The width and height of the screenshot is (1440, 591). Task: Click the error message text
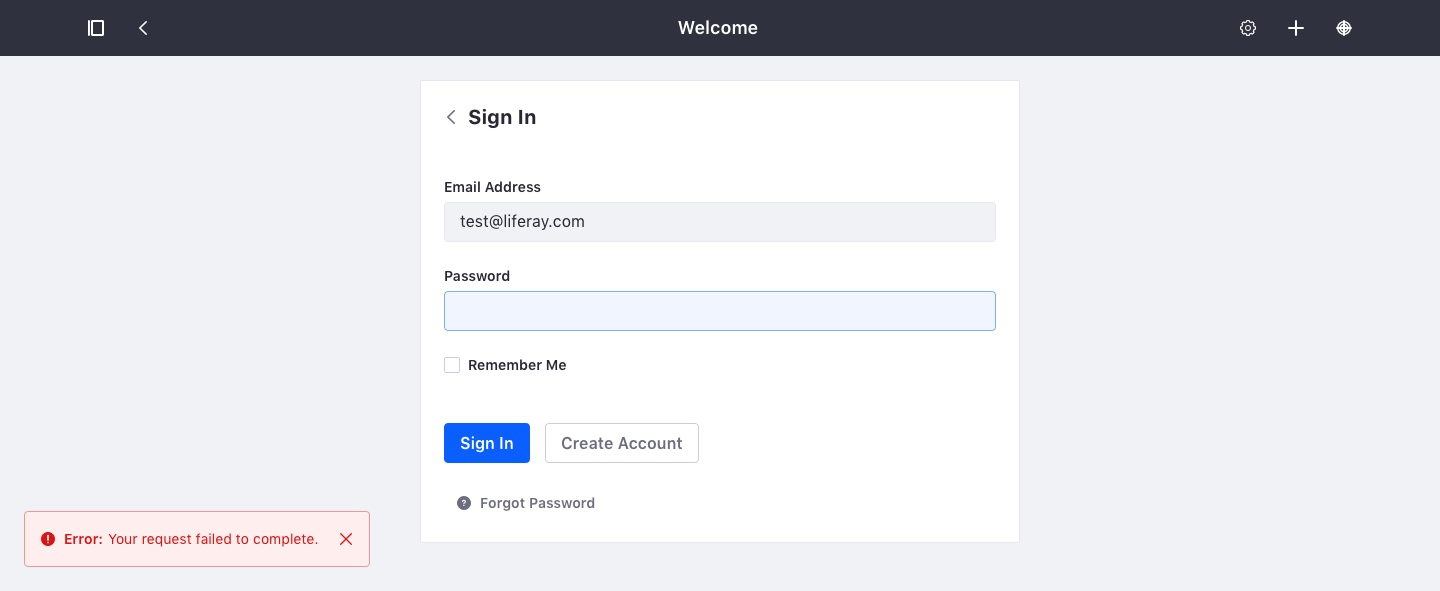213,539
